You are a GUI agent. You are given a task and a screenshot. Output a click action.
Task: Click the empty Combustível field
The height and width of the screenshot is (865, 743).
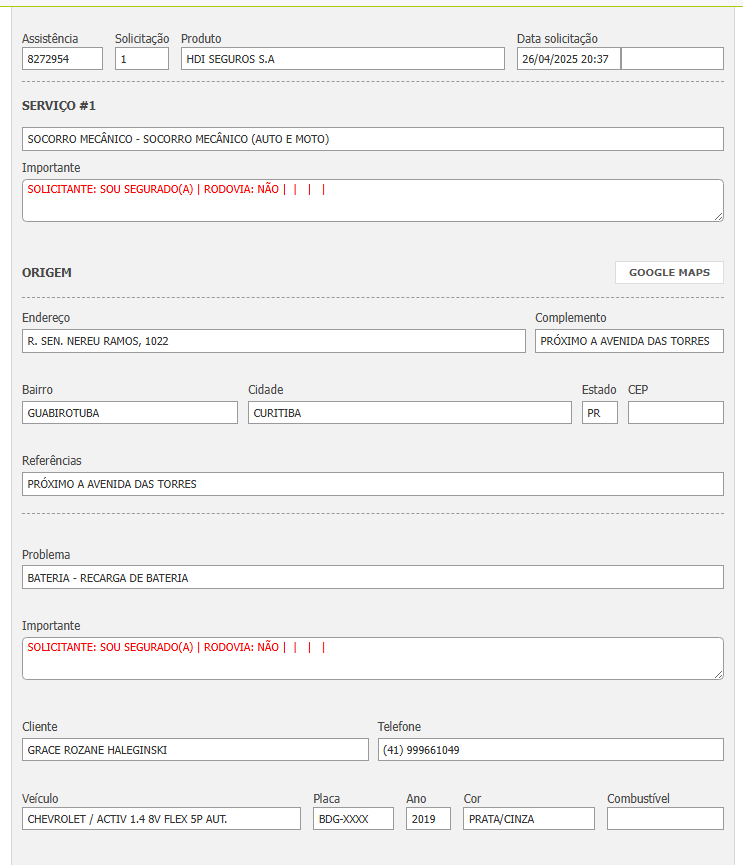click(665, 819)
